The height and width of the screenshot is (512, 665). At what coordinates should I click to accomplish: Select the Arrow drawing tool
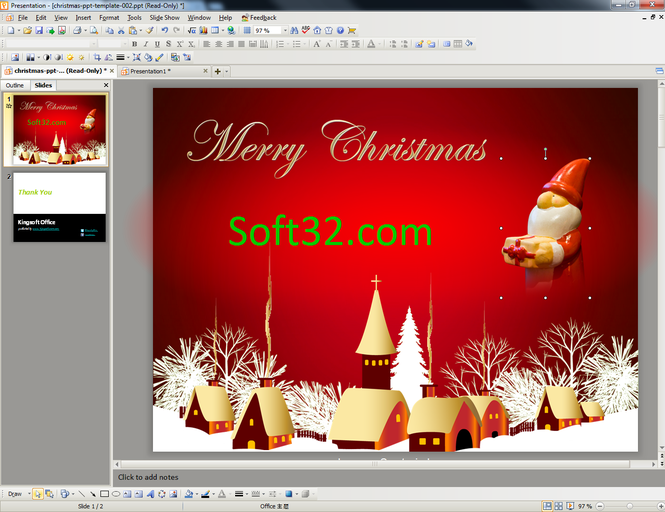point(93,494)
